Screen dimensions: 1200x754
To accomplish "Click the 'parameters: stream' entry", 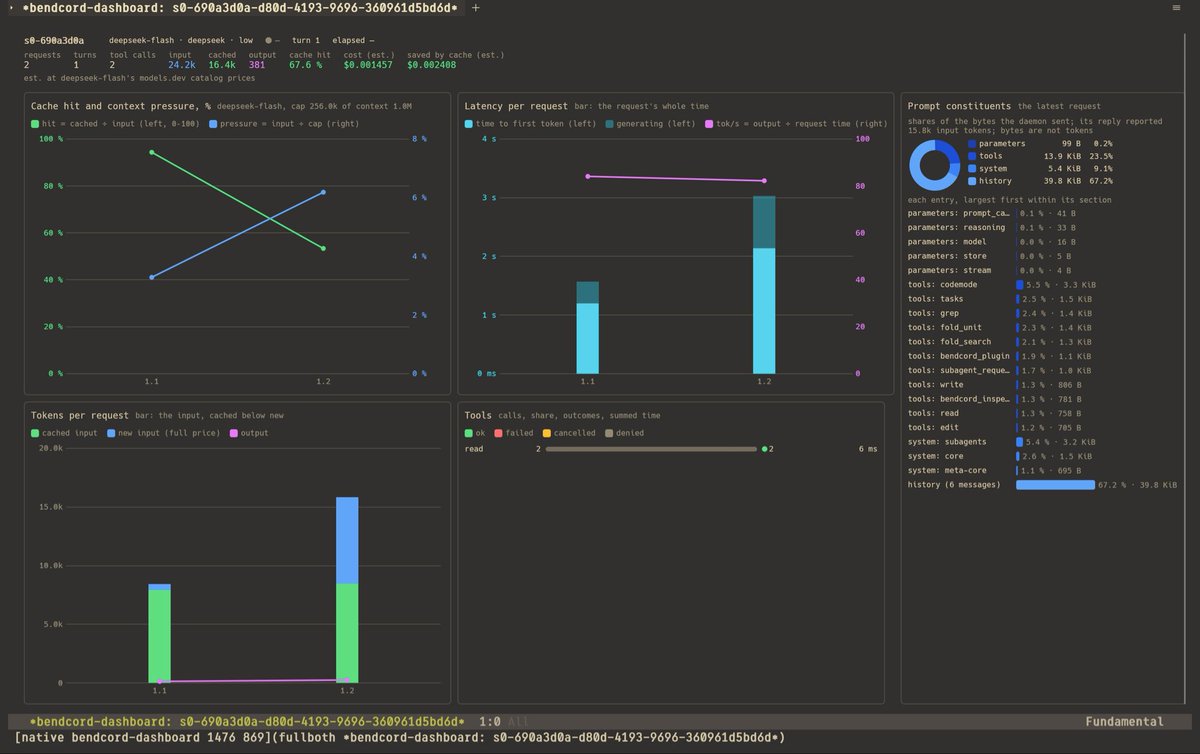I will pyautogui.click(x=950, y=270).
